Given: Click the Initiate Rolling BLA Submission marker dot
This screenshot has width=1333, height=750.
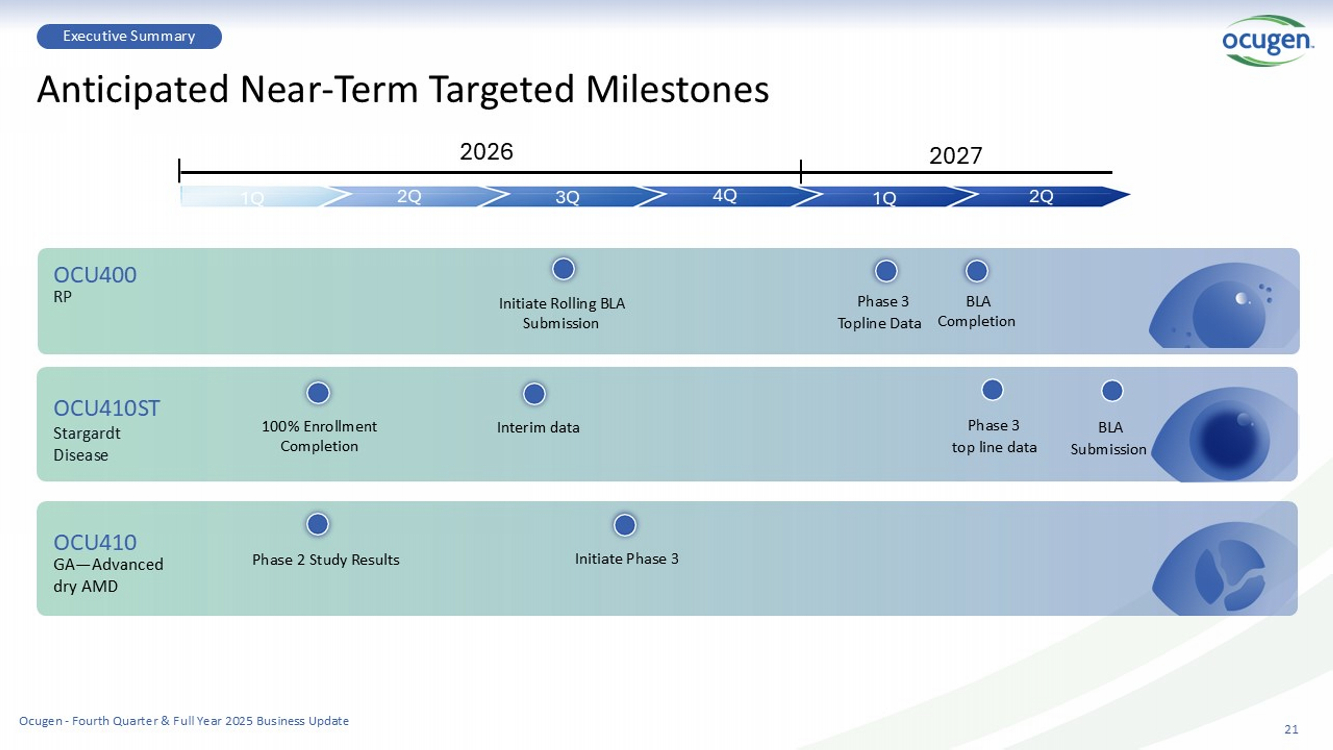Looking at the screenshot, I should click(x=563, y=269).
